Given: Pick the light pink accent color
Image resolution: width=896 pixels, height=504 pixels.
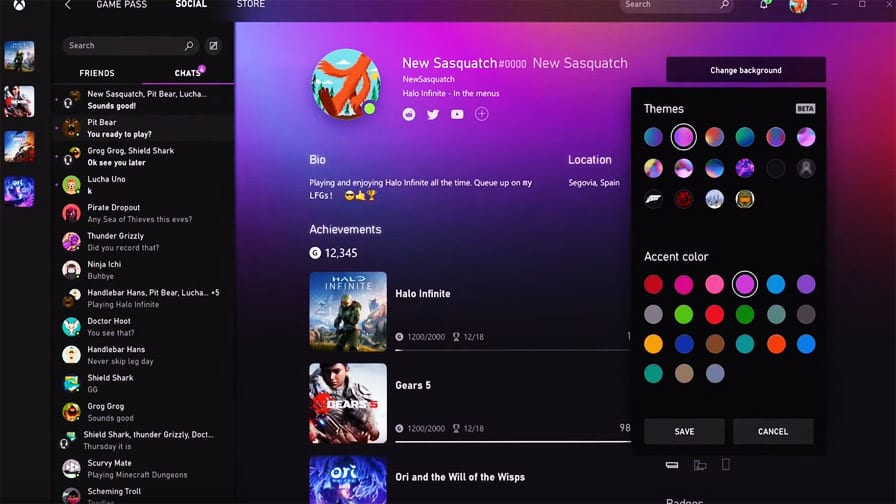Looking at the screenshot, I should [x=714, y=284].
